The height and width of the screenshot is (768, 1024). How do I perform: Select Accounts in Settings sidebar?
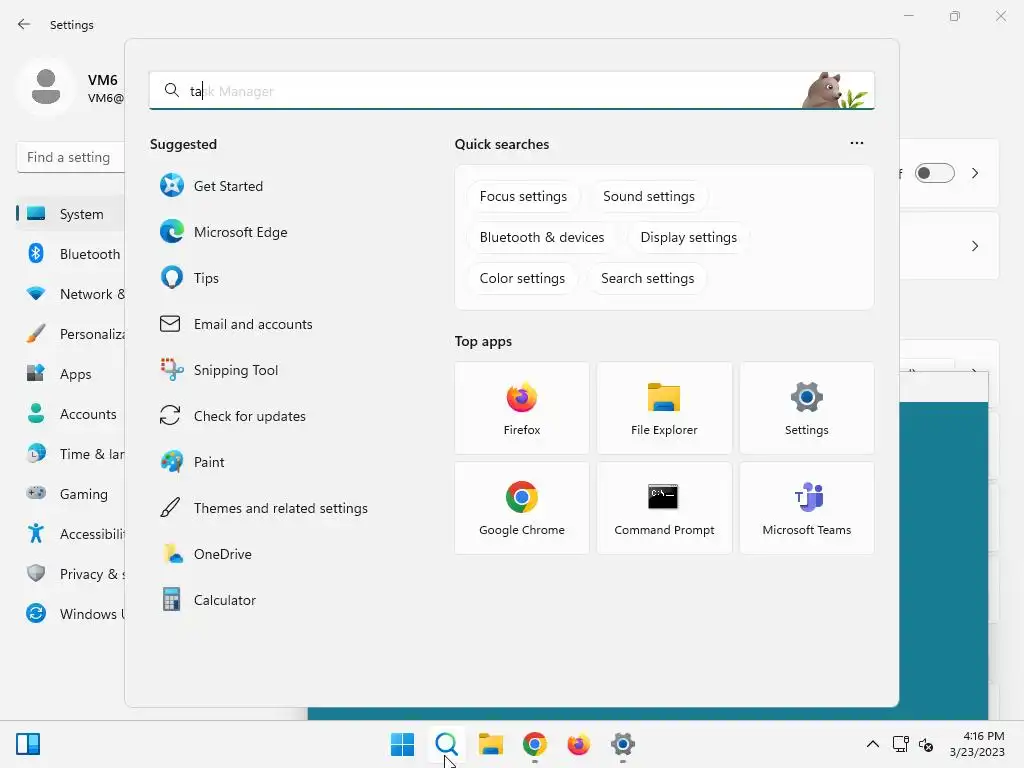tap(71, 413)
